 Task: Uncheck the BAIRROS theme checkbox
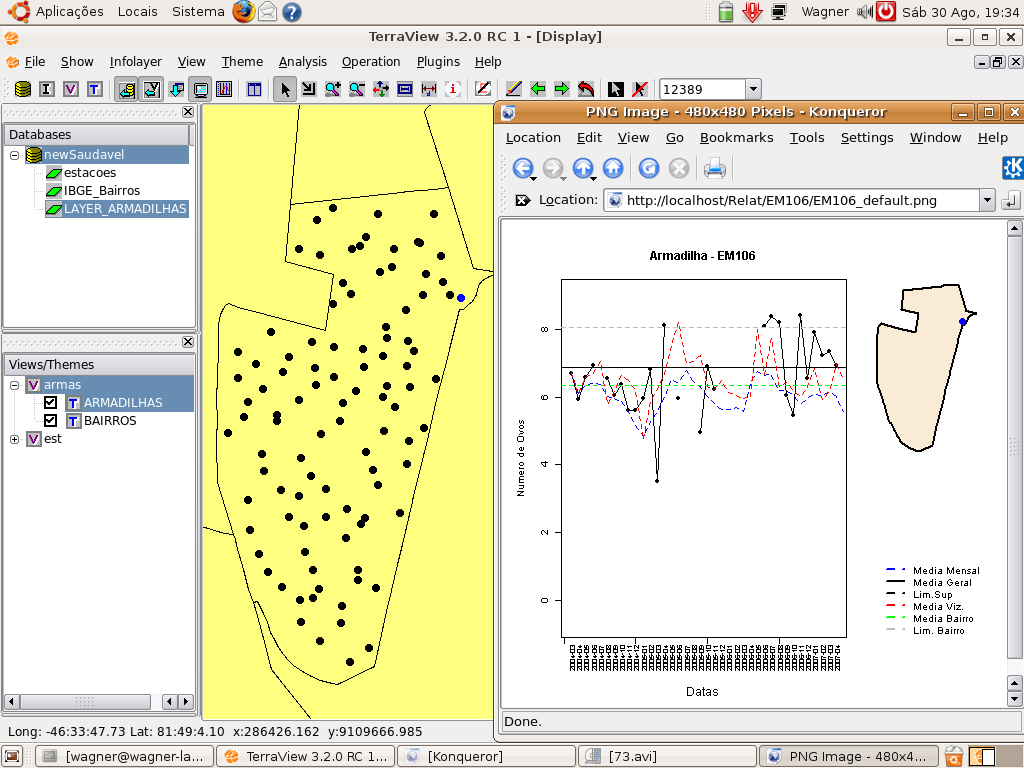click(51, 421)
